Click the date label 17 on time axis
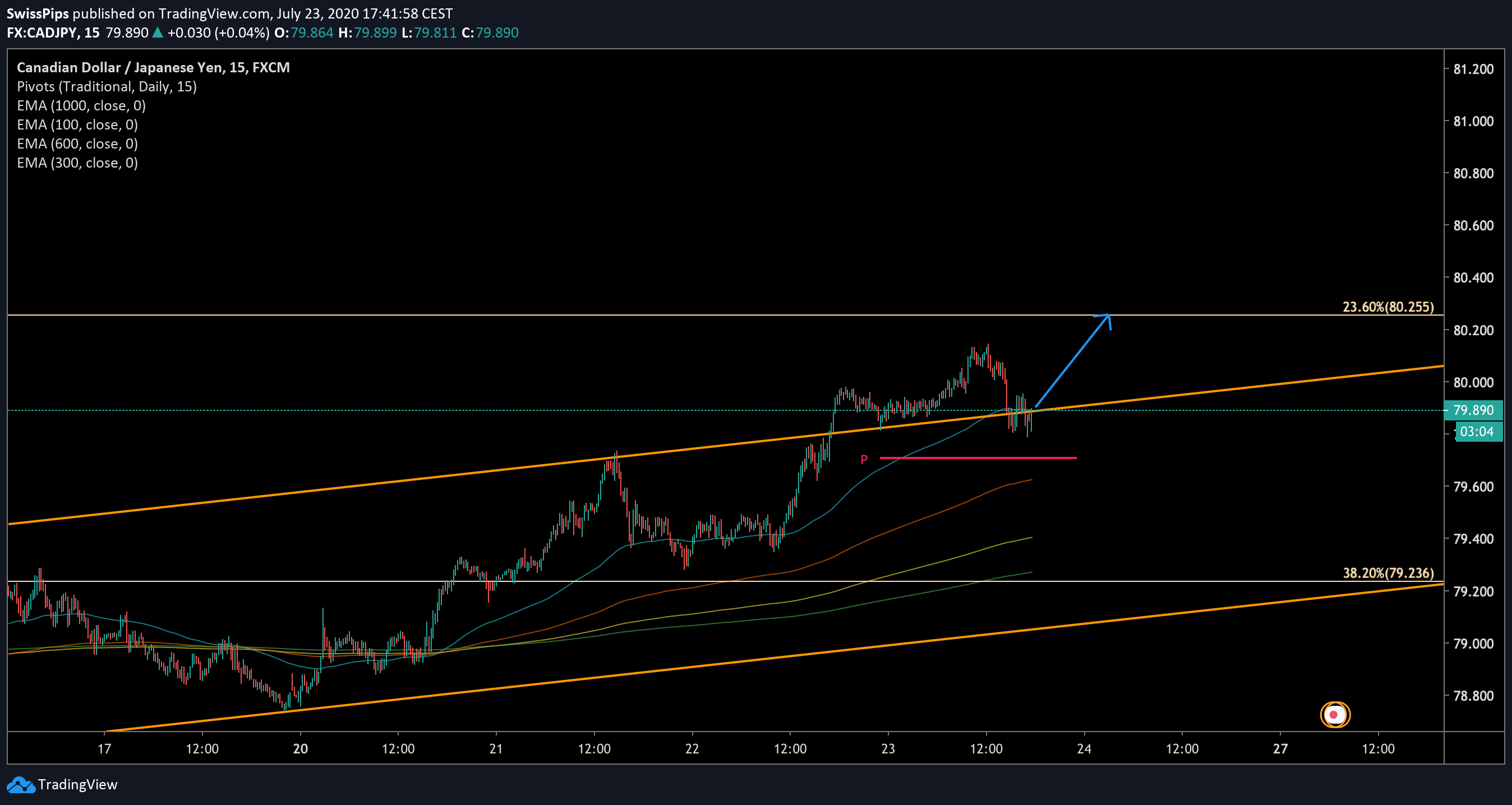 [x=104, y=749]
